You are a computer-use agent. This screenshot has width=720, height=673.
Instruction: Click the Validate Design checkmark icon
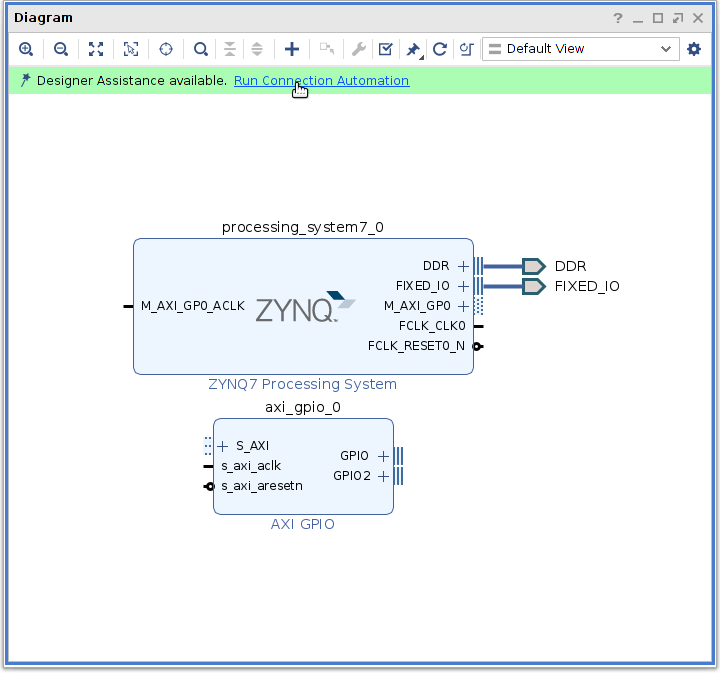(x=385, y=49)
